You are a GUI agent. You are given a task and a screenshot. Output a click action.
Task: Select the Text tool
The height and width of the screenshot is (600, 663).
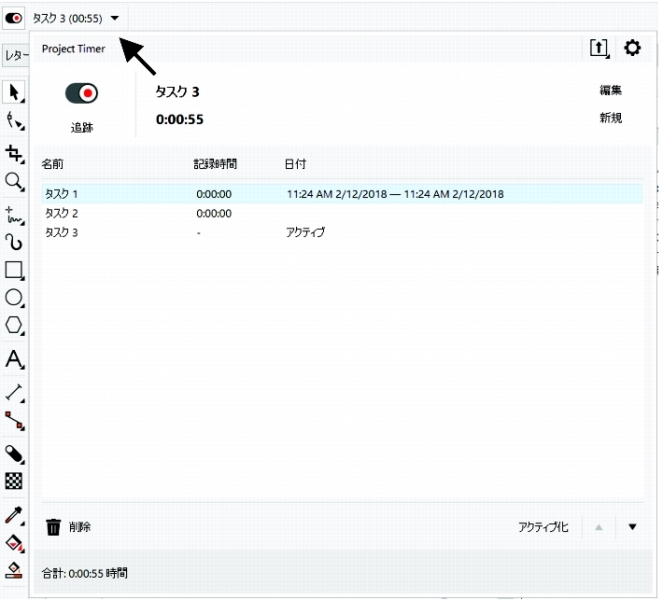(x=14, y=359)
